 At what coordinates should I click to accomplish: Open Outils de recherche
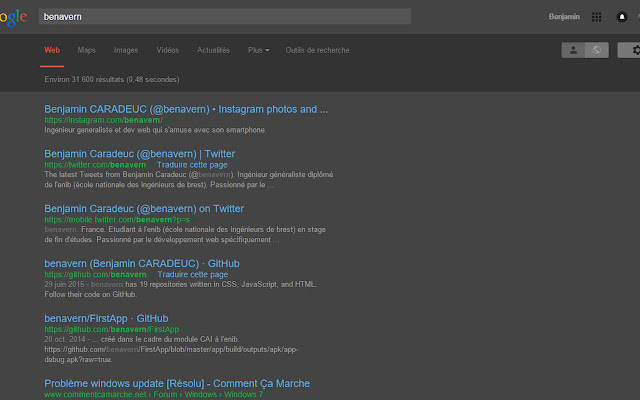[x=317, y=50]
